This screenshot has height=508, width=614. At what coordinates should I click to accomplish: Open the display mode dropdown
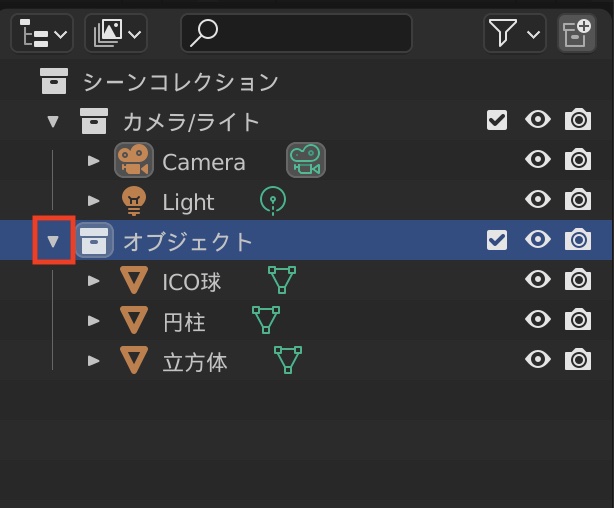[115, 34]
